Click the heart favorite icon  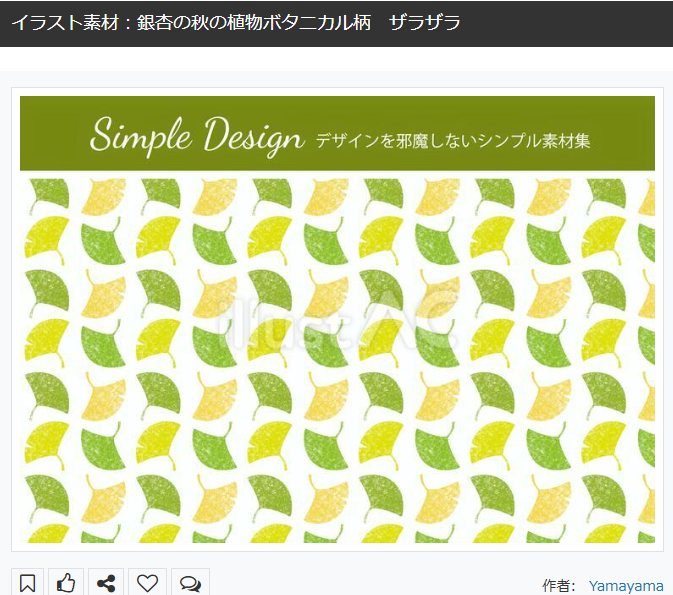point(147,583)
